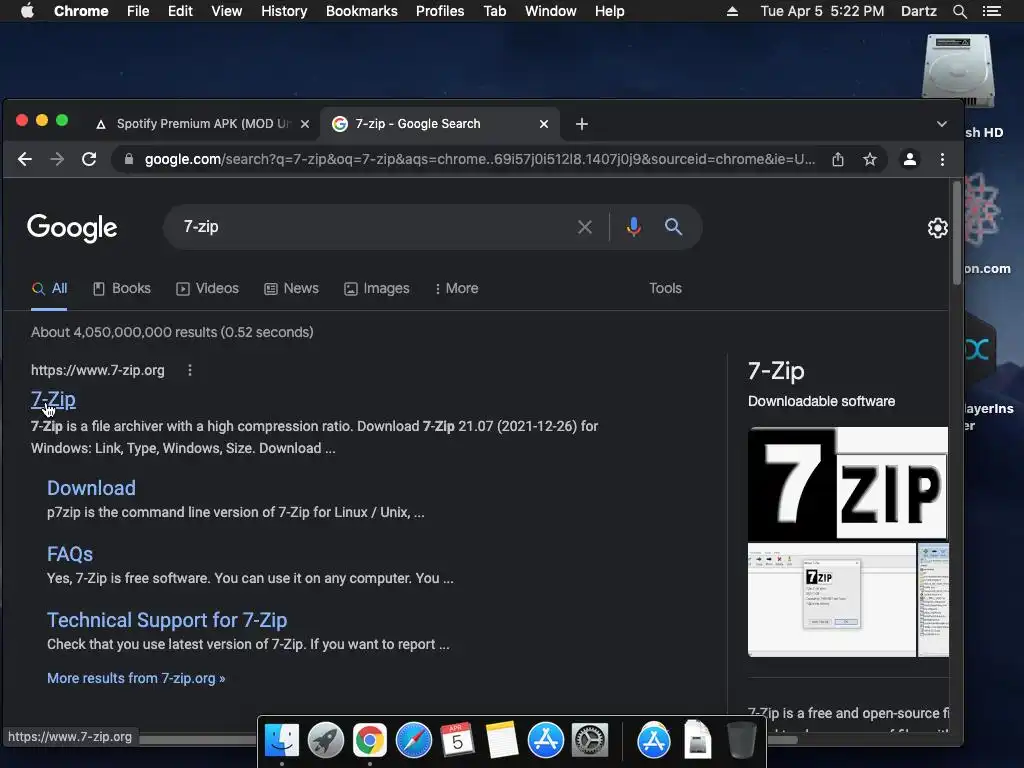Open options menu beside 7-zip.org URL
Viewport: 1024px width, 768px height.
[x=190, y=370]
